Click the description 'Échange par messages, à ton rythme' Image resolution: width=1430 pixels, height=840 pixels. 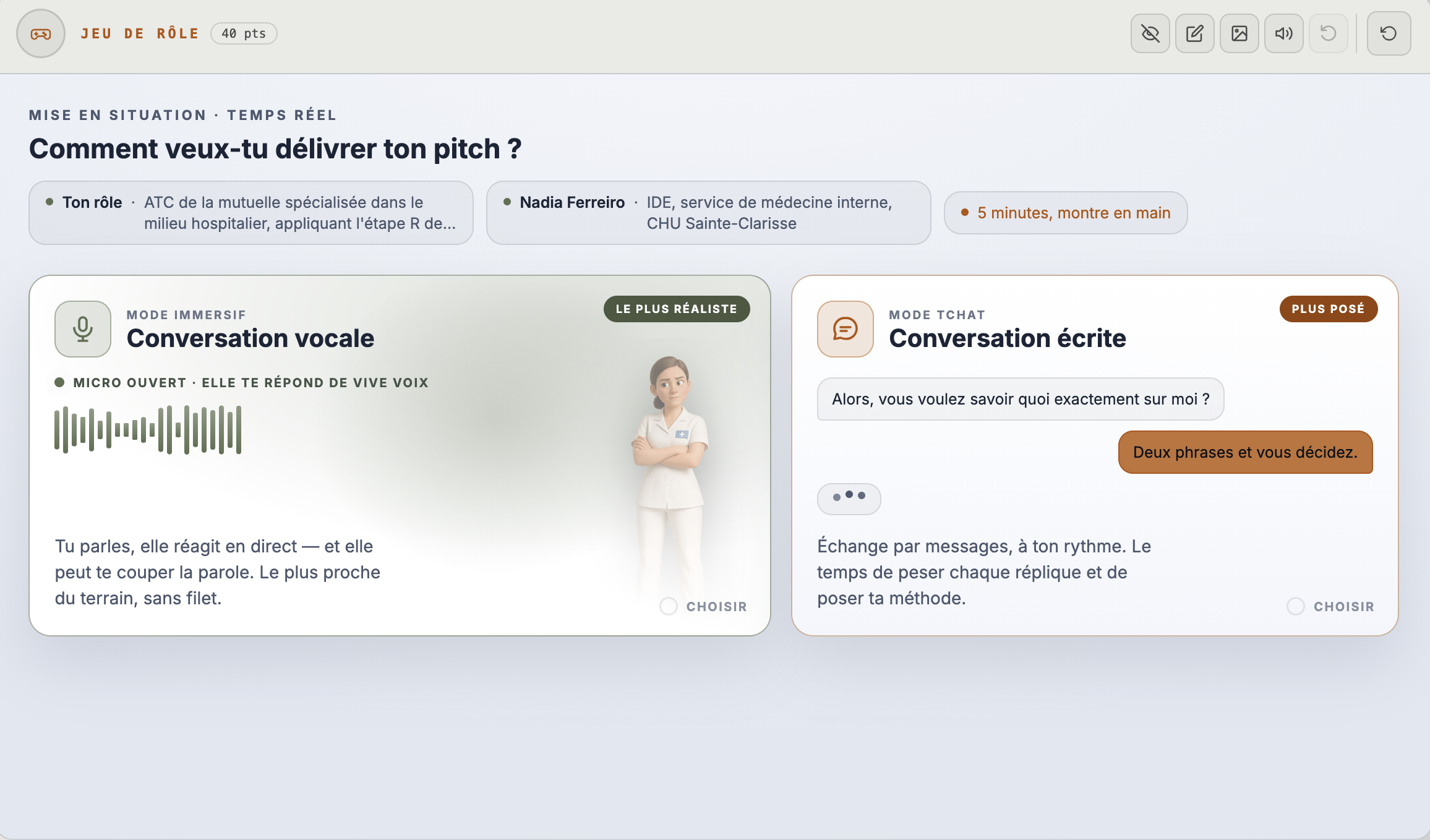point(984,572)
